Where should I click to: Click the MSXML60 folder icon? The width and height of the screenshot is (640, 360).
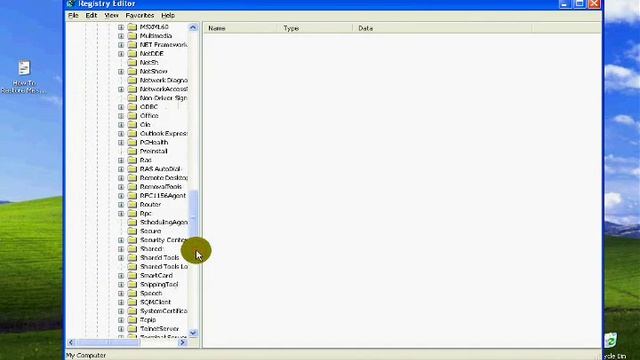tap(132, 27)
